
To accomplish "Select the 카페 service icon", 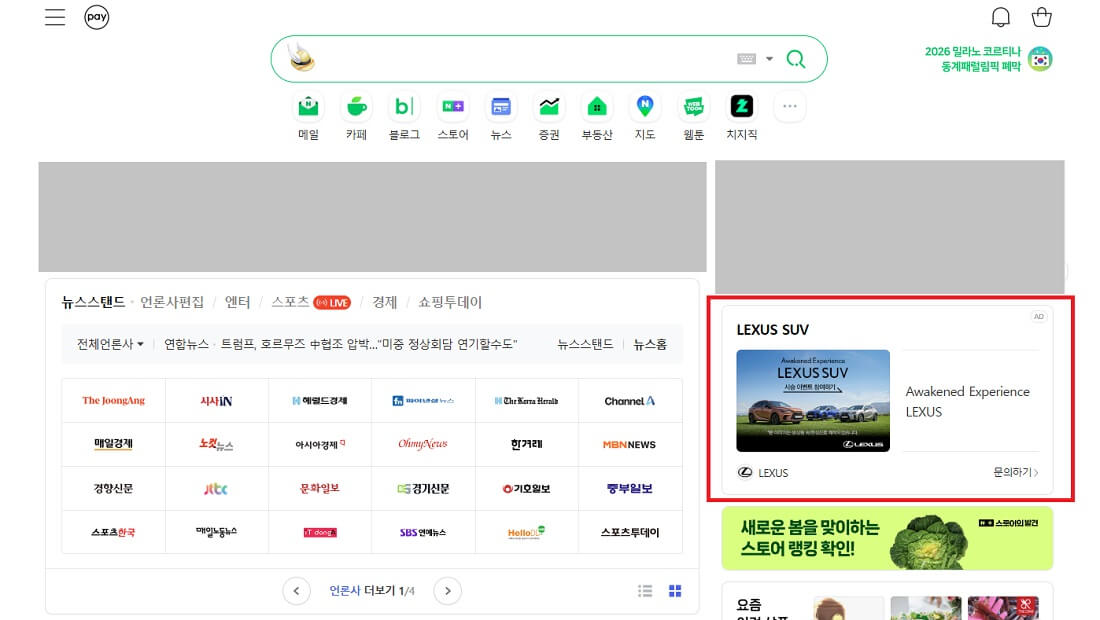I will (355, 107).
